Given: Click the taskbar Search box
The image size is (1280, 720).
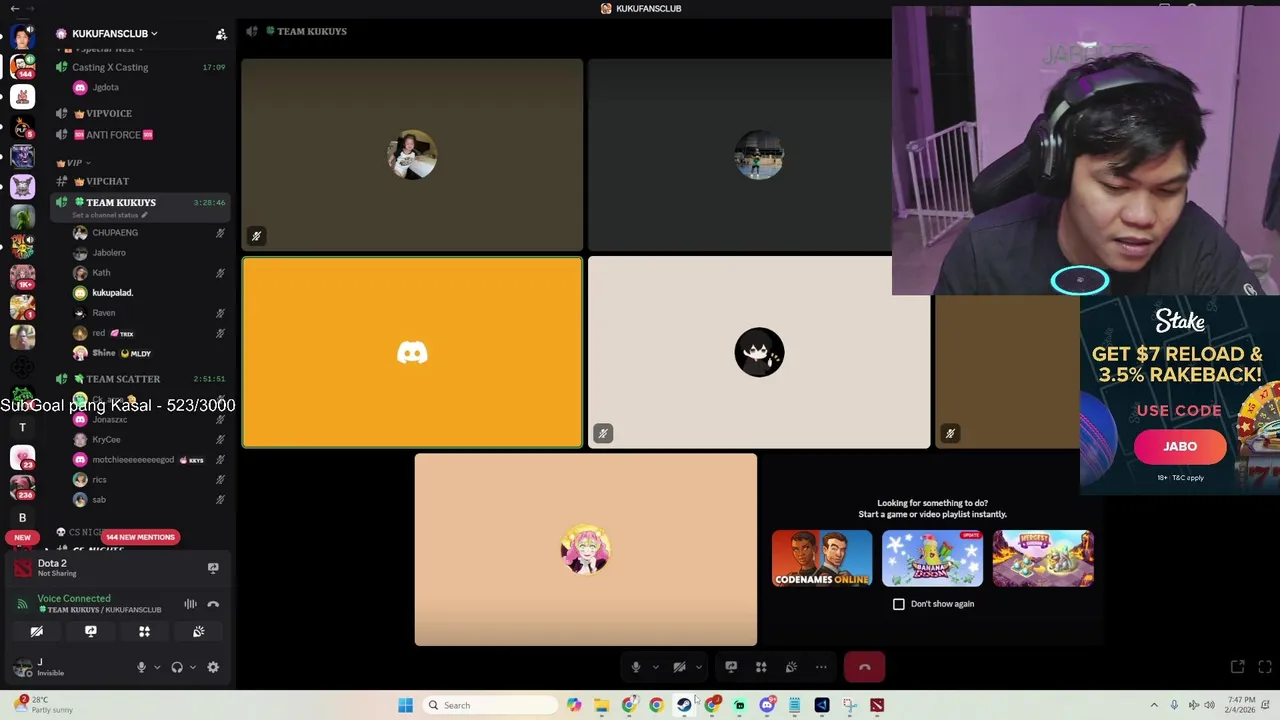Looking at the screenshot, I should pyautogui.click(x=490, y=705).
